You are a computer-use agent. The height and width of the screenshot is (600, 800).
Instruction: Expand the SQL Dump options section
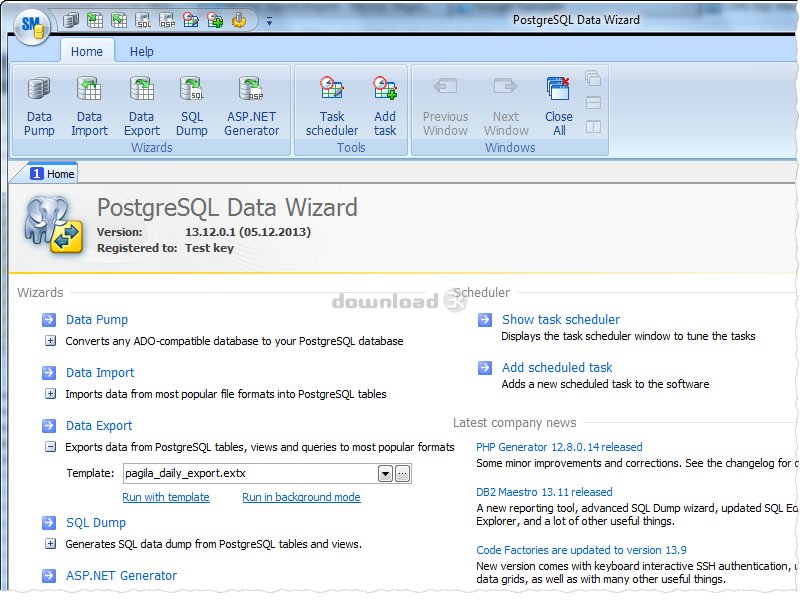(50, 544)
